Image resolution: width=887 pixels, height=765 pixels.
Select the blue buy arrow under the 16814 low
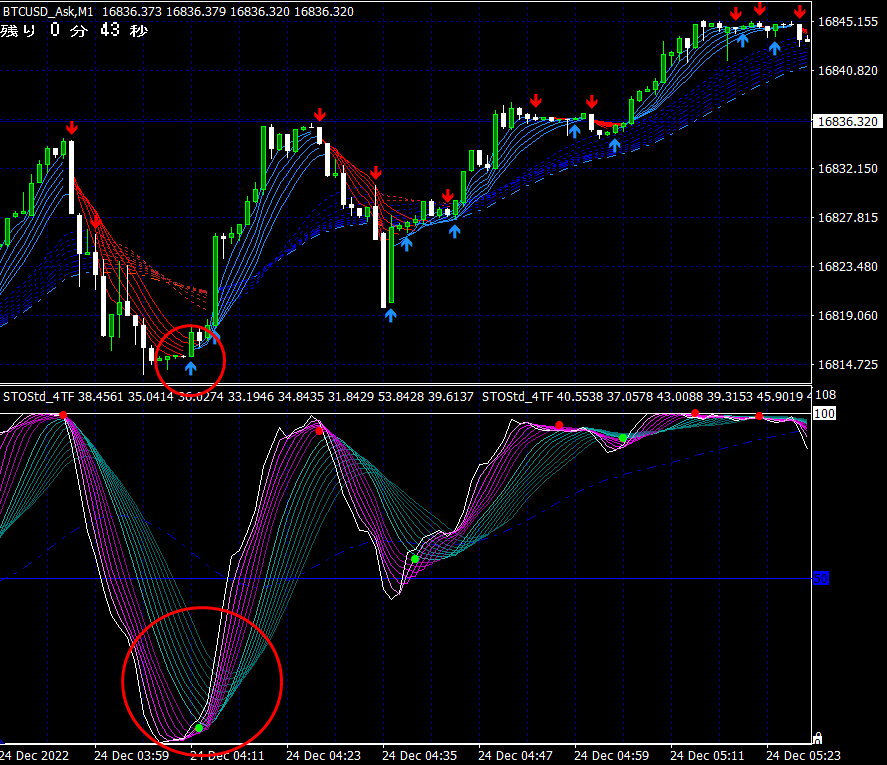click(x=191, y=368)
